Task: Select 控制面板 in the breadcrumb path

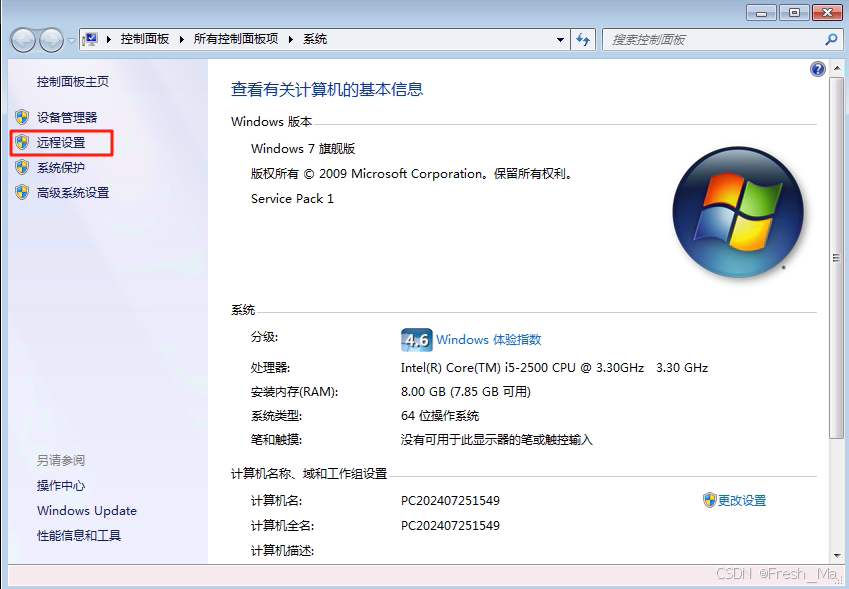Action: (145, 39)
